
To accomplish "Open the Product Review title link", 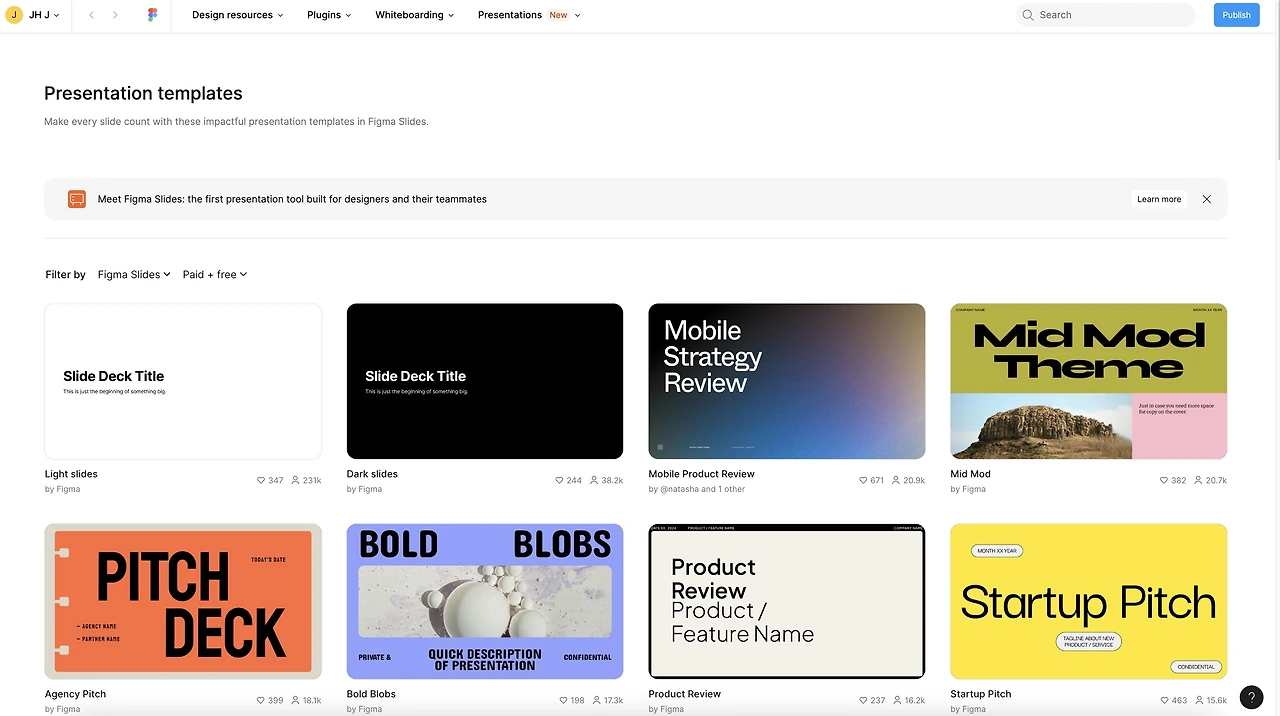I will point(684,694).
